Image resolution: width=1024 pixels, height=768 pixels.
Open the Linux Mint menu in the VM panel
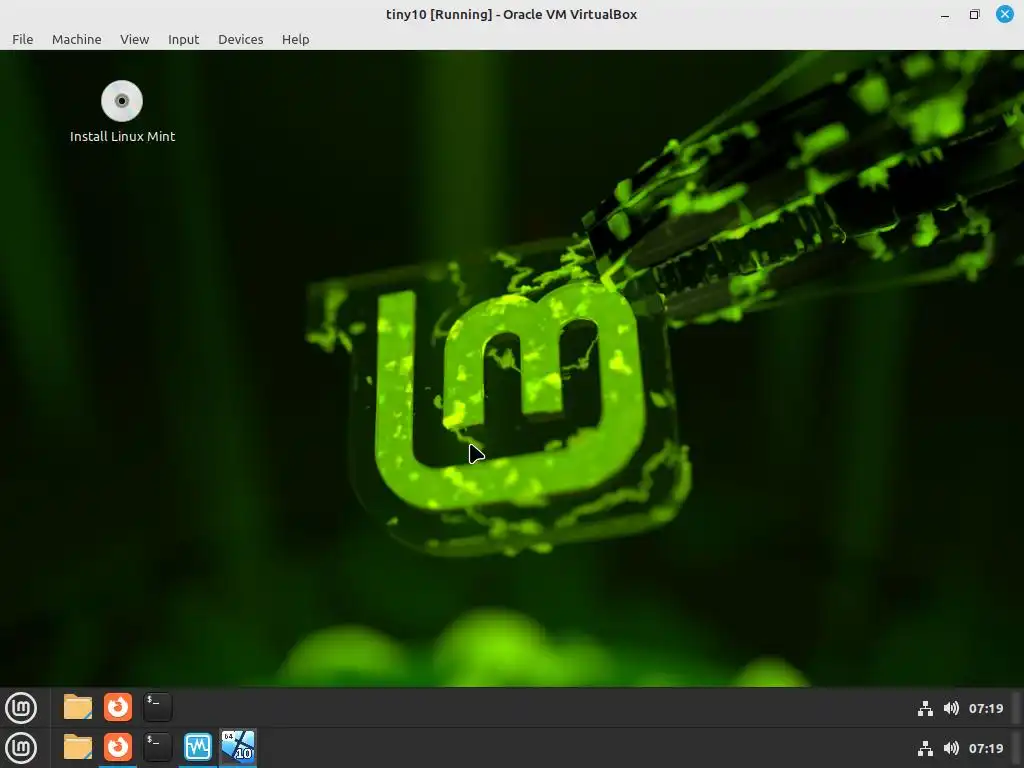pos(21,708)
